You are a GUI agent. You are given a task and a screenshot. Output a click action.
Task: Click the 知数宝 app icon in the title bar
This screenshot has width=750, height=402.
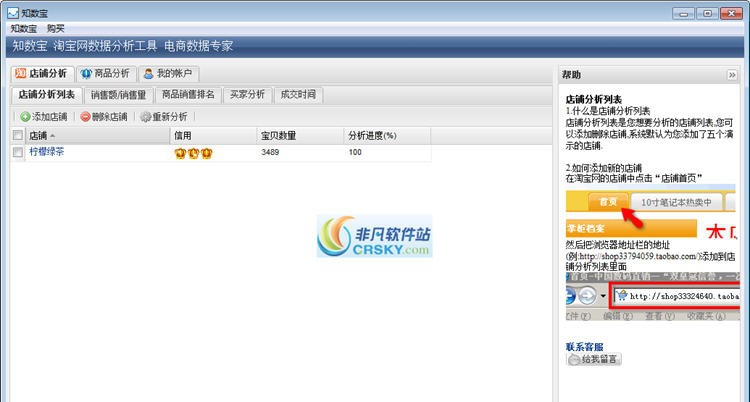coord(13,13)
